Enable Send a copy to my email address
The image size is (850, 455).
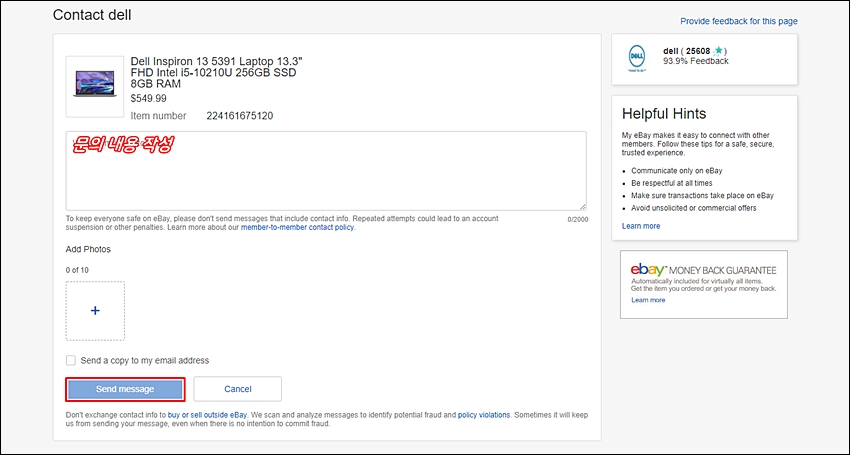coord(71,361)
